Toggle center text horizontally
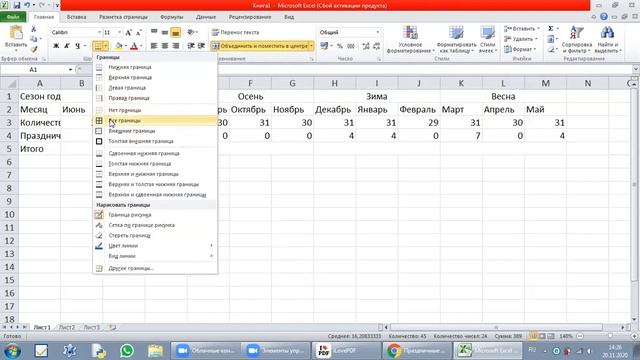This screenshot has width=640, height=360. 164,46
